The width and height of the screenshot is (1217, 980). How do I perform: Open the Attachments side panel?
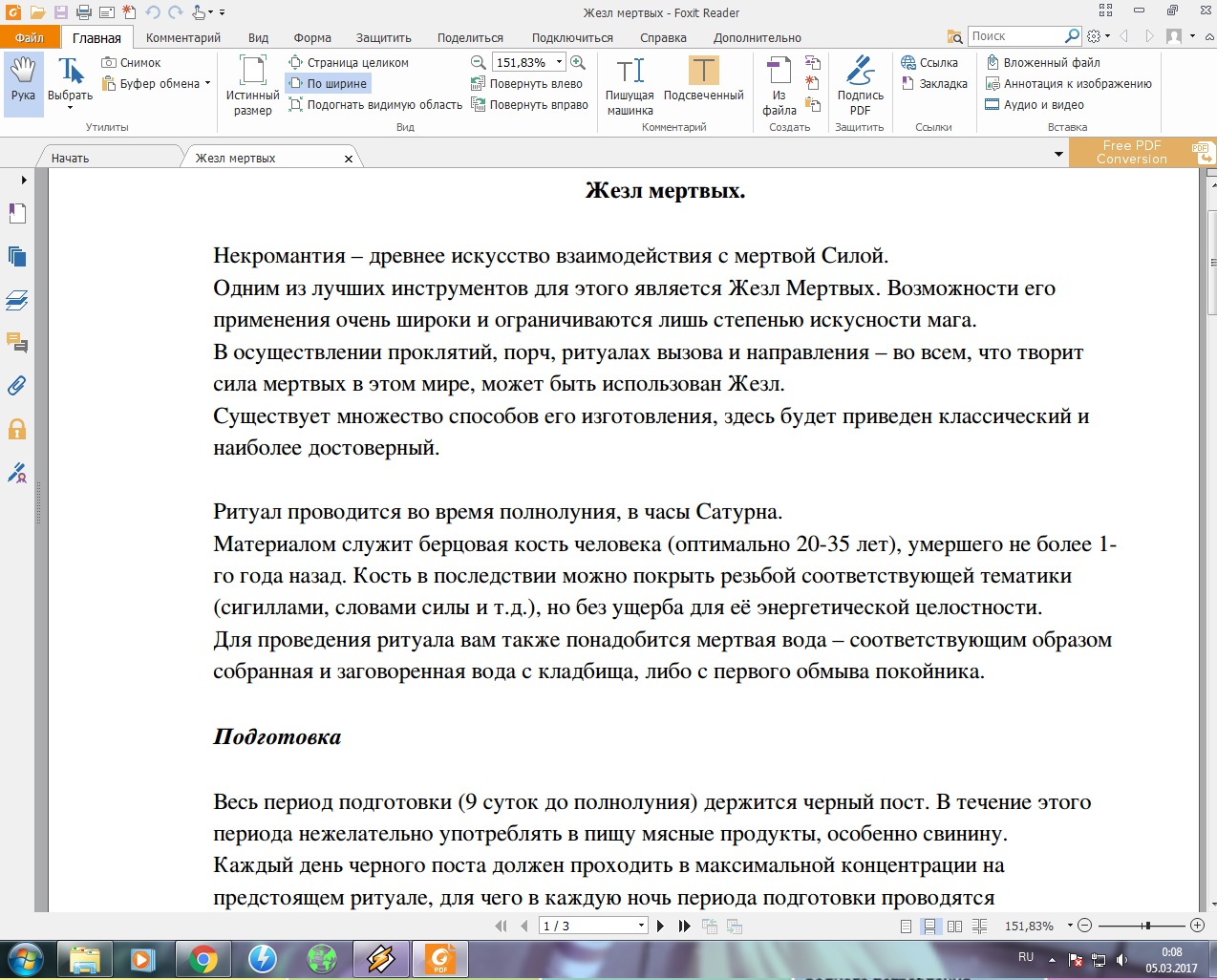tap(17, 385)
